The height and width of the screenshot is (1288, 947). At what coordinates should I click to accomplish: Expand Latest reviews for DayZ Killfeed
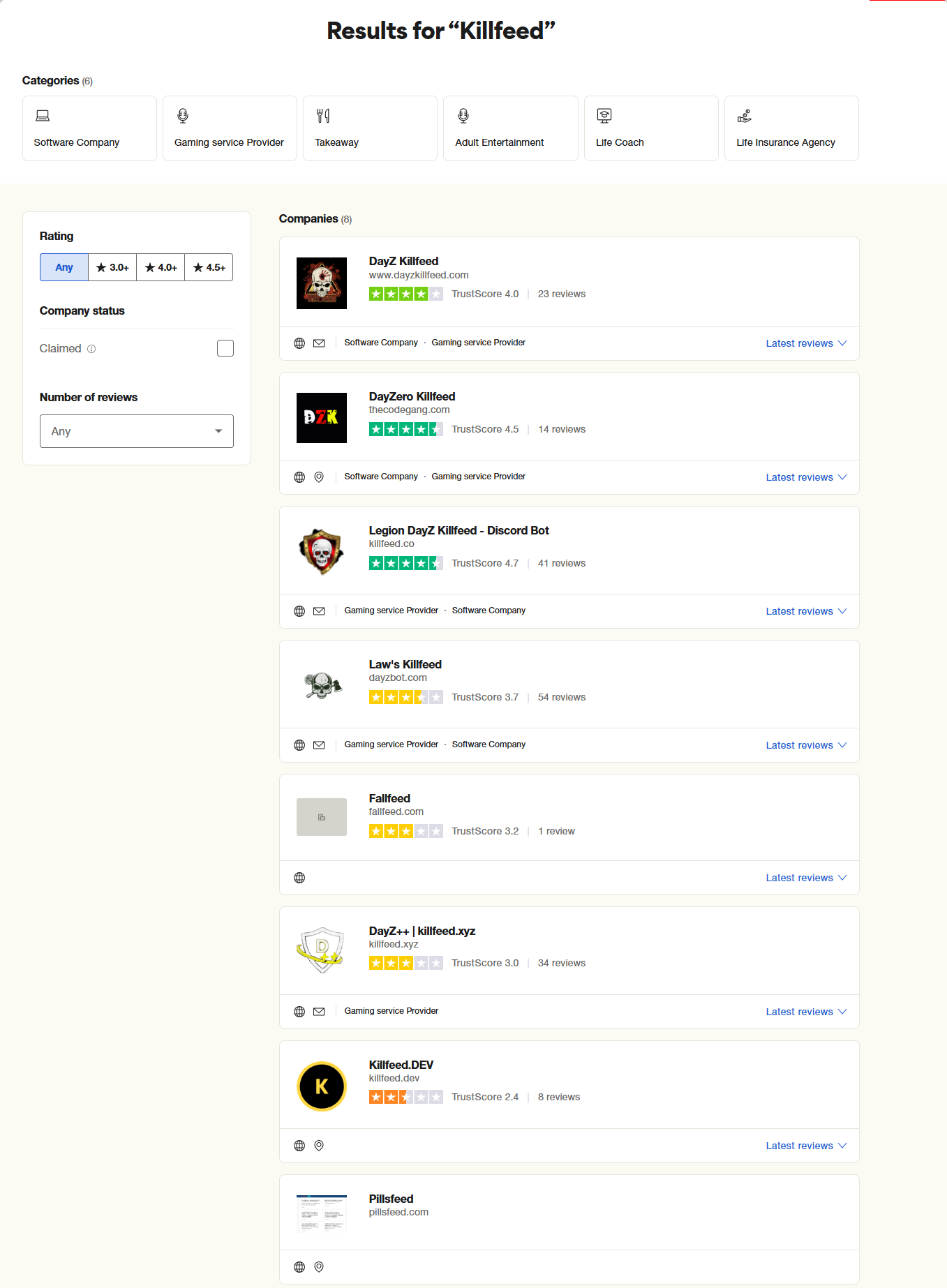point(806,343)
